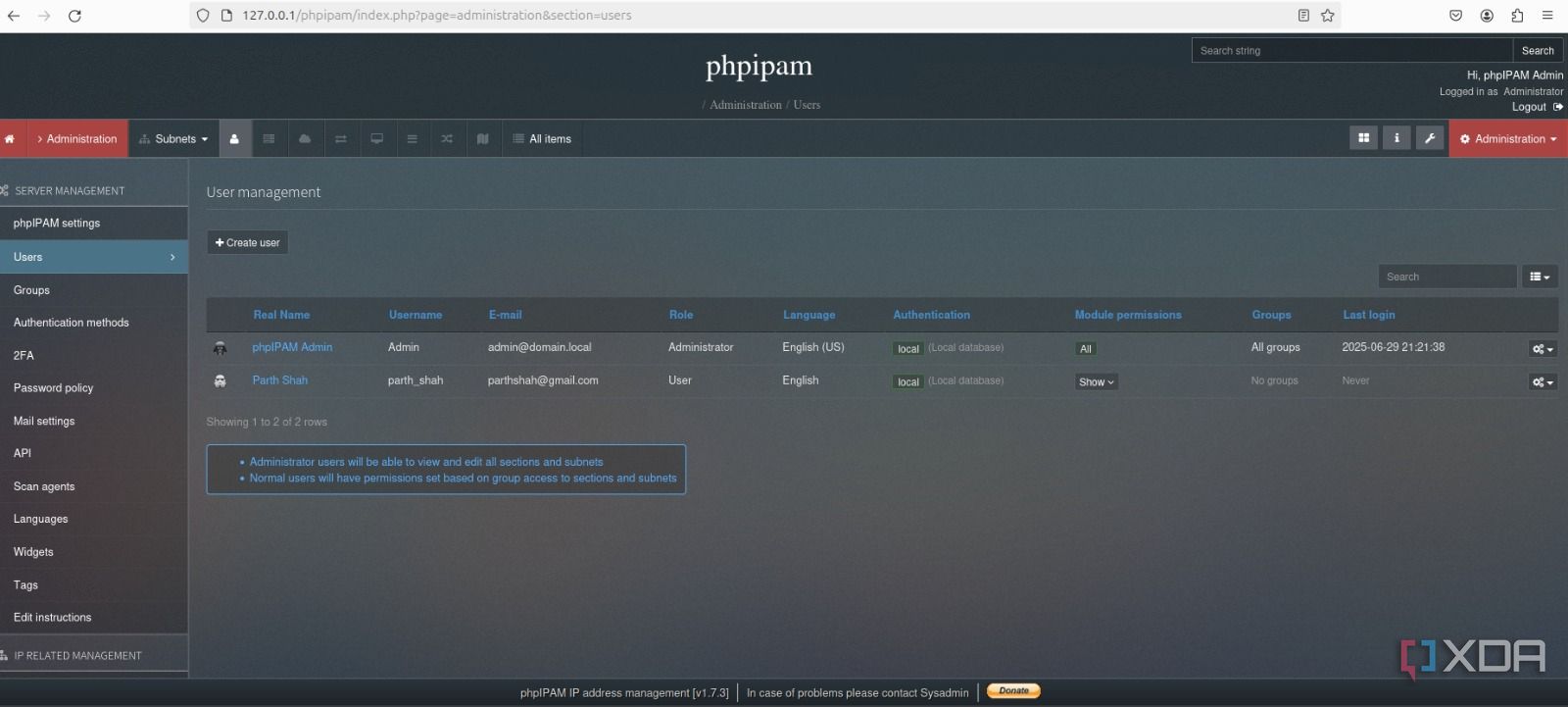Open Password policy in sidebar
This screenshot has height=707, width=1568.
(94, 388)
